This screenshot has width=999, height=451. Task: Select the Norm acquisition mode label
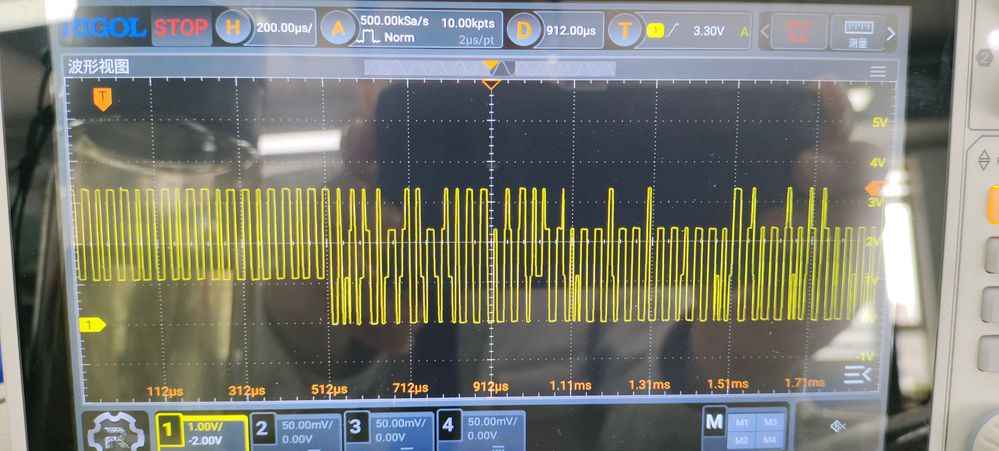[399, 38]
